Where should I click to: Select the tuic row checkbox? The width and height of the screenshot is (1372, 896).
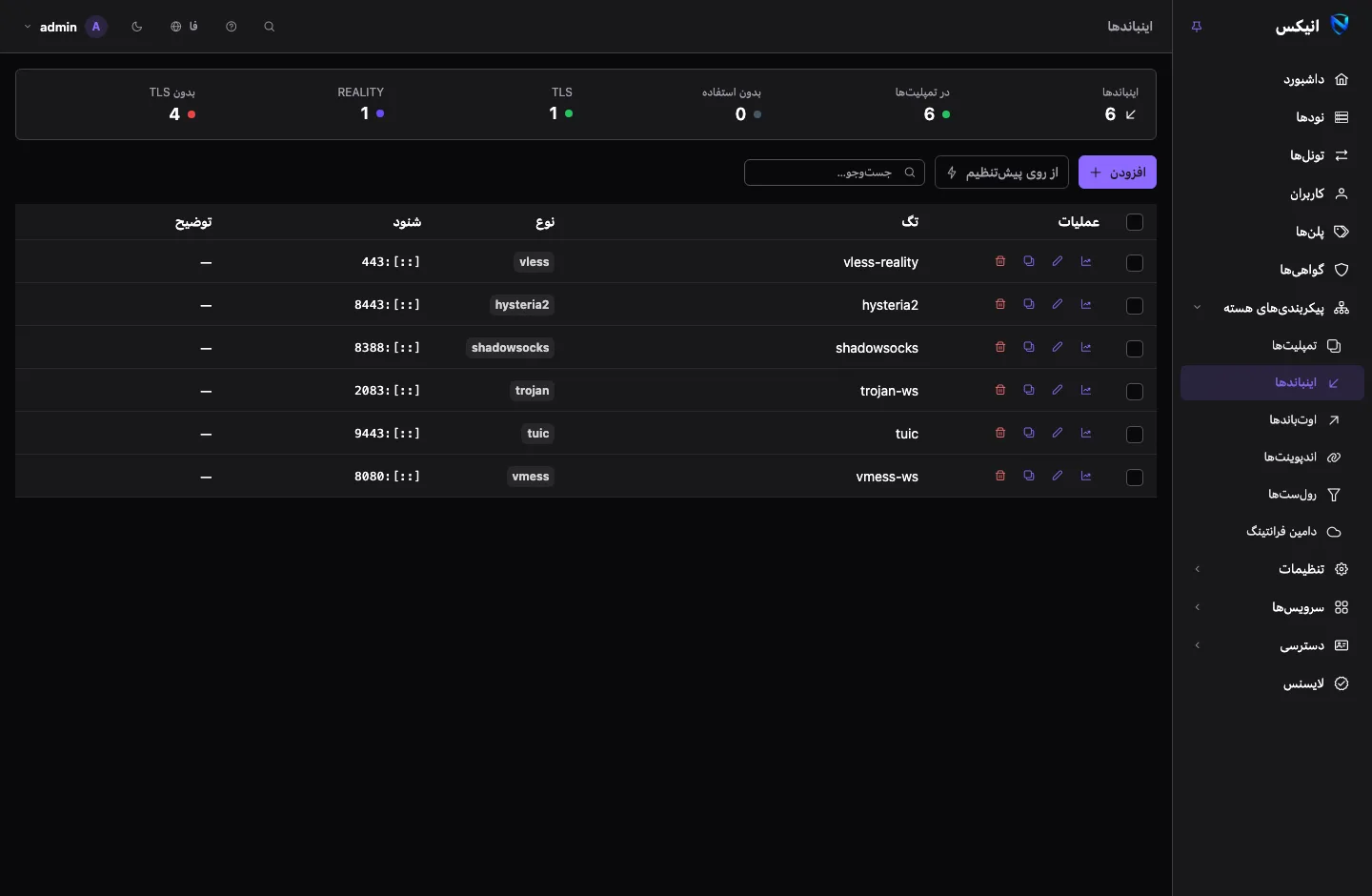1135,435
